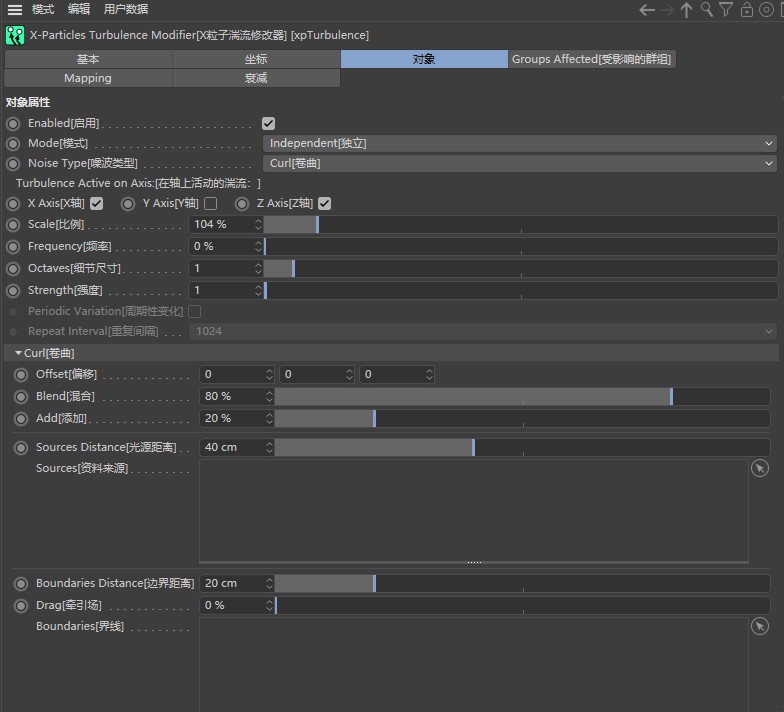Image resolution: width=784 pixels, height=712 pixels.
Task: Click the Drag keyframe animation dot
Action: pos(21,606)
